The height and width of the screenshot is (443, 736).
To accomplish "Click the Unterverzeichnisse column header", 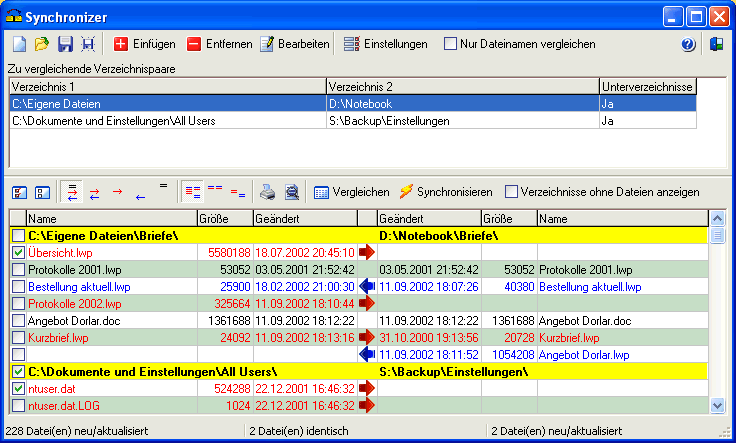I will pyautogui.click(x=648, y=87).
